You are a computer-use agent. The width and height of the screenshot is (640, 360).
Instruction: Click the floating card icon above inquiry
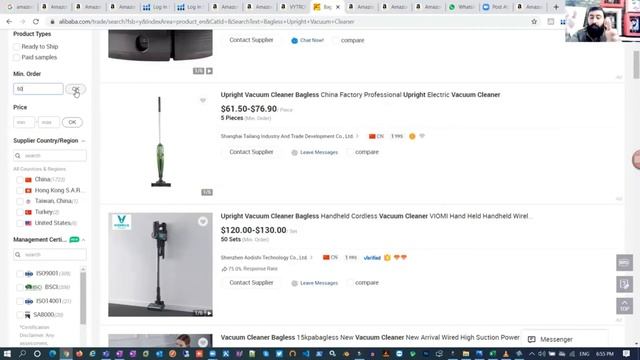click(624, 263)
